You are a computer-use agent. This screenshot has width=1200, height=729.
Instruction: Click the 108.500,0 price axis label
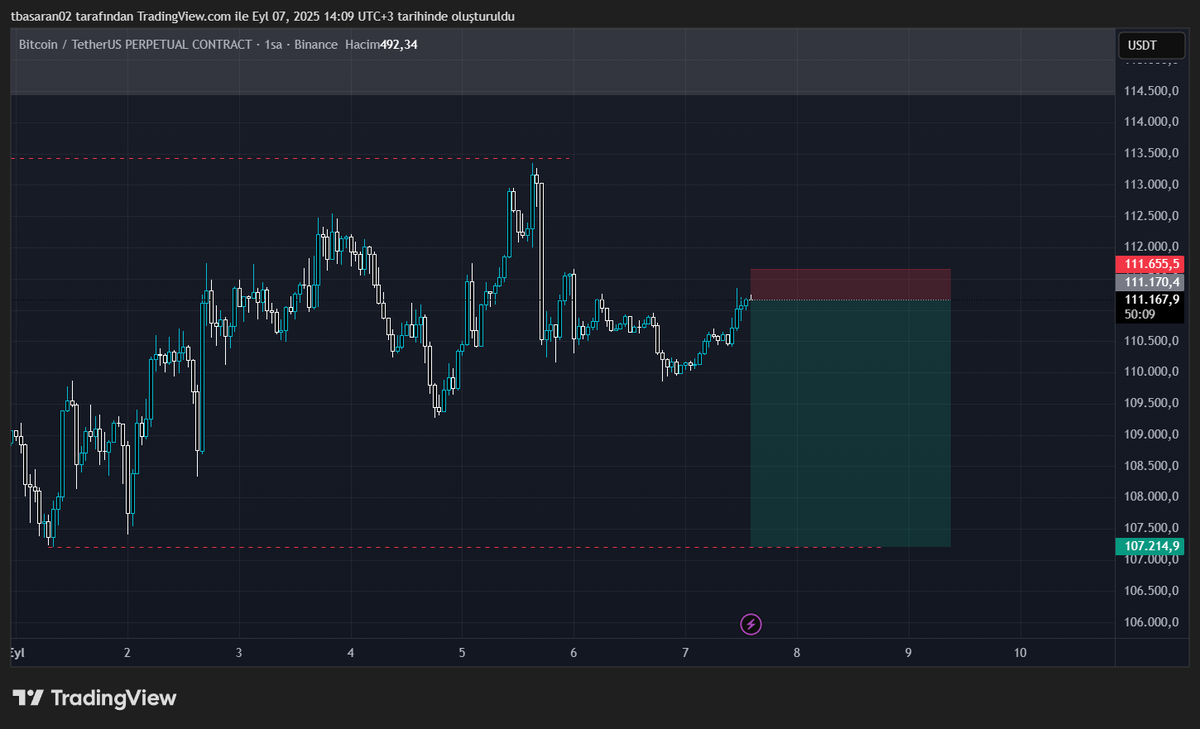[x=1153, y=466]
